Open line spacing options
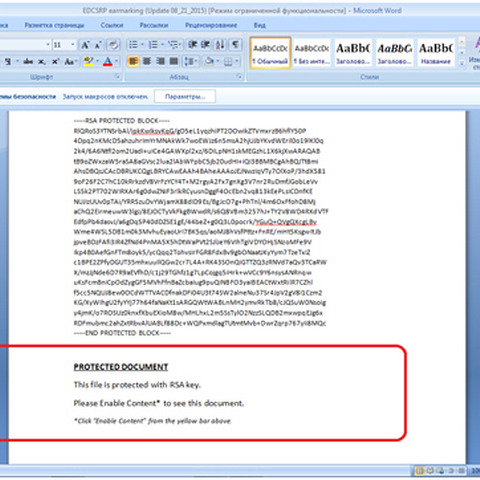 pyautogui.click(x=191, y=61)
